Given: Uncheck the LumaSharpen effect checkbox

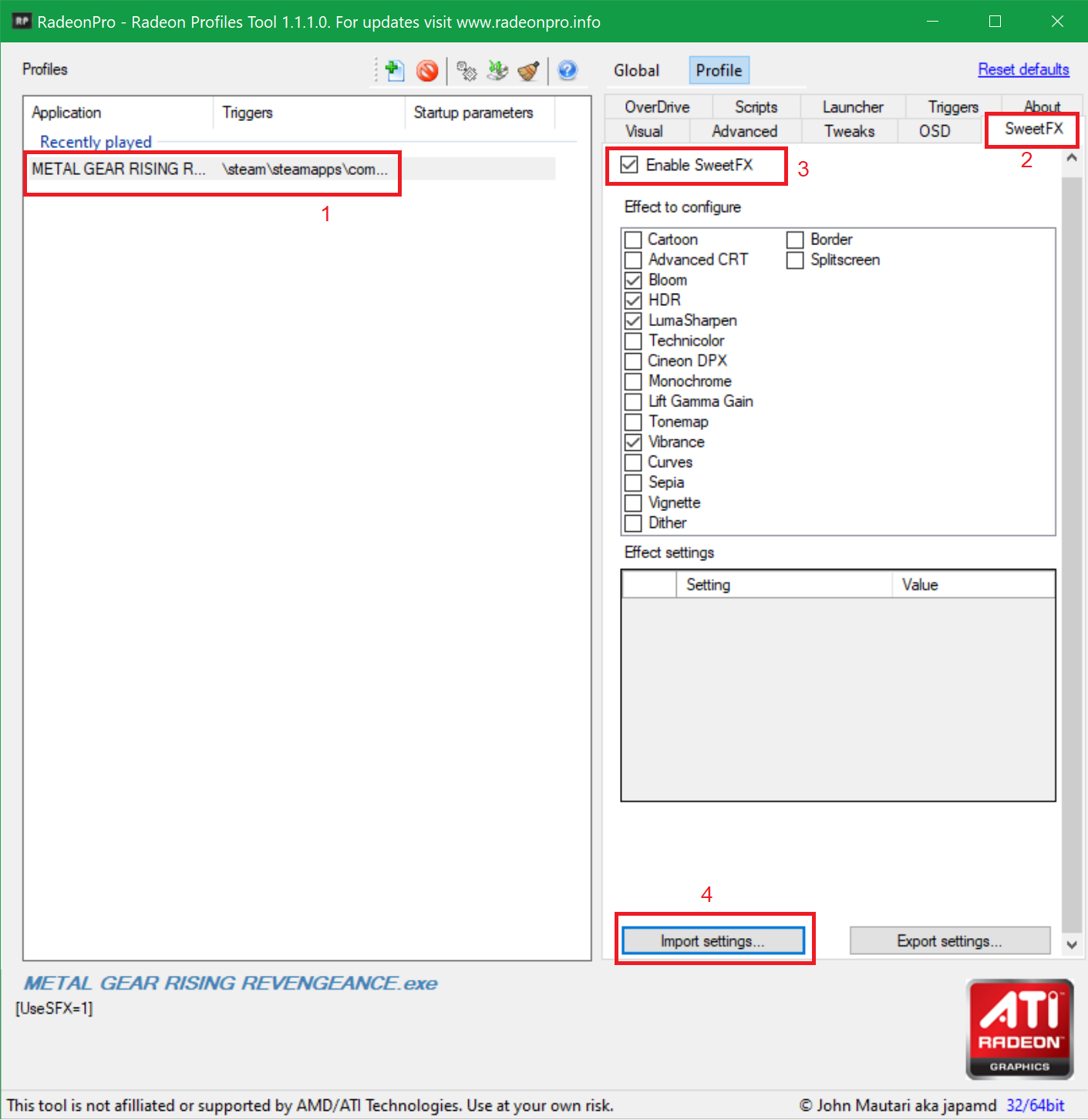Looking at the screenshot, I should click(x=633, y=321).
